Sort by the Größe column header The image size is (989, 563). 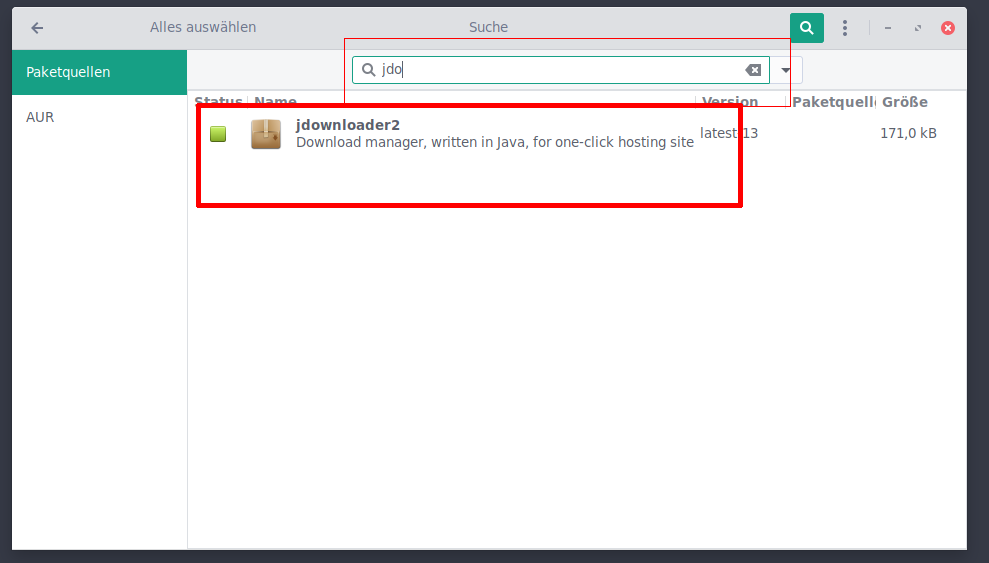905,102
